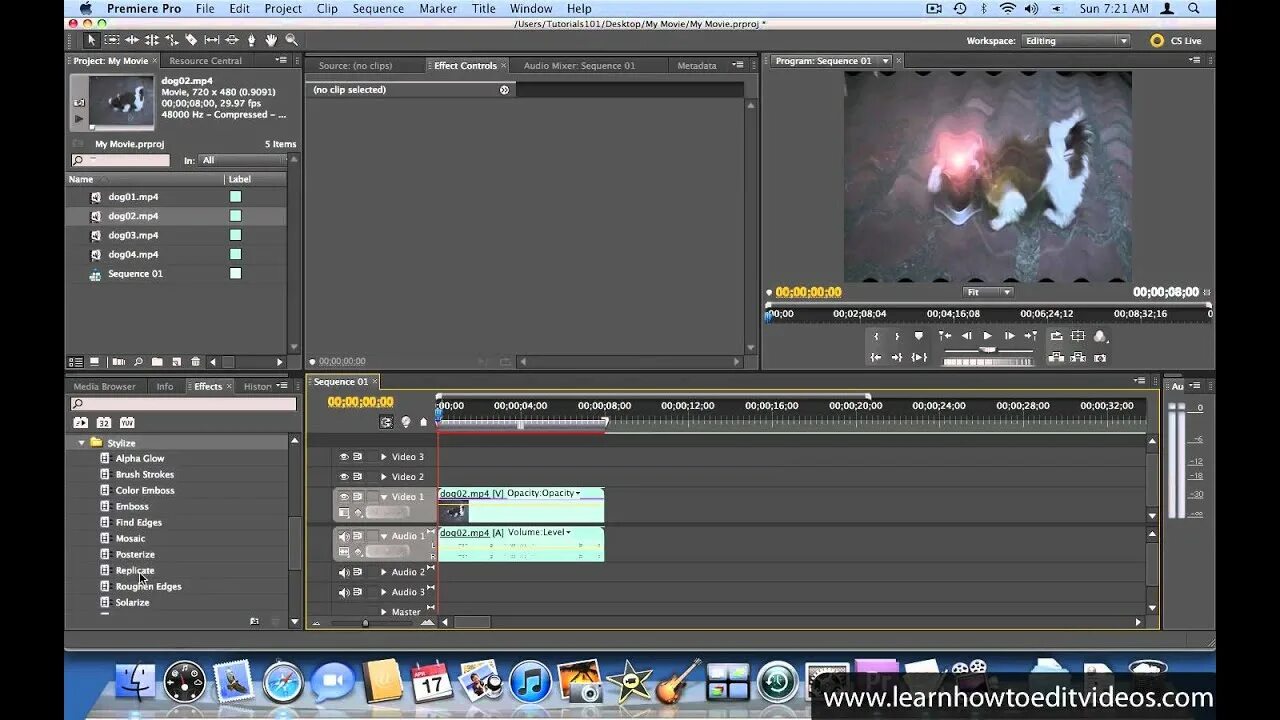Switch Project panel to List View
Viewport: 1280px width, 720px height.
click(x=76, y=362)
